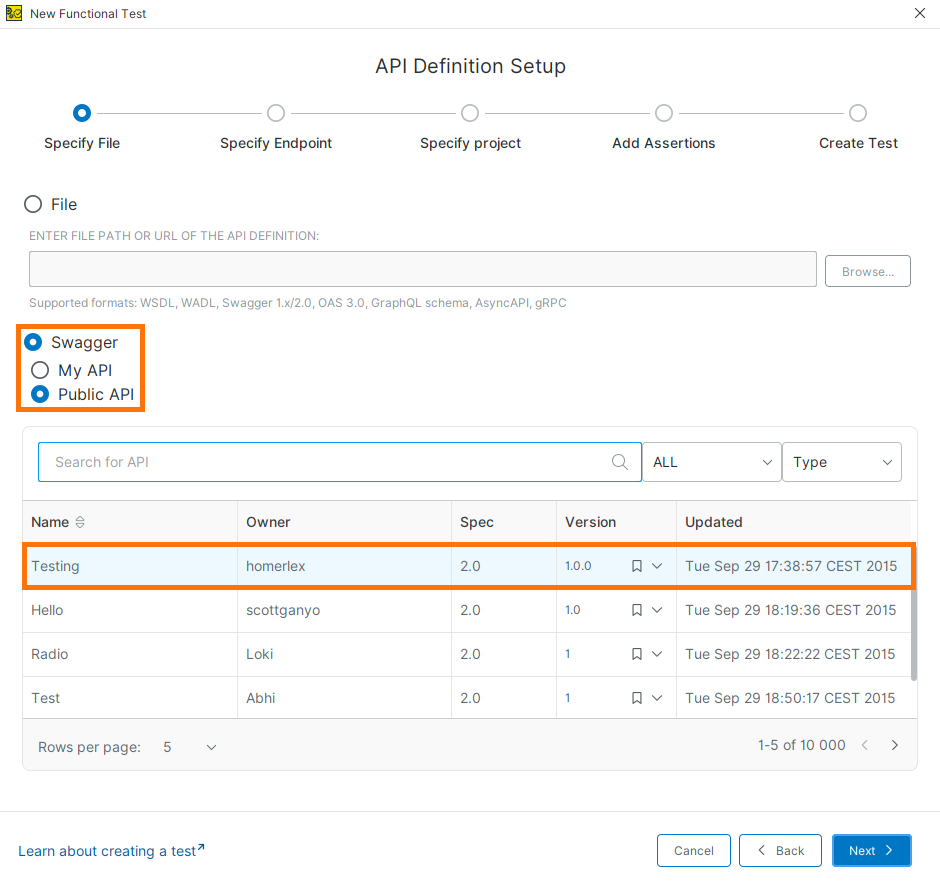Viewport: 940px width, 886px height.
Task: Click updated date 18:19:36 CEST 2015
Action: 791,610
